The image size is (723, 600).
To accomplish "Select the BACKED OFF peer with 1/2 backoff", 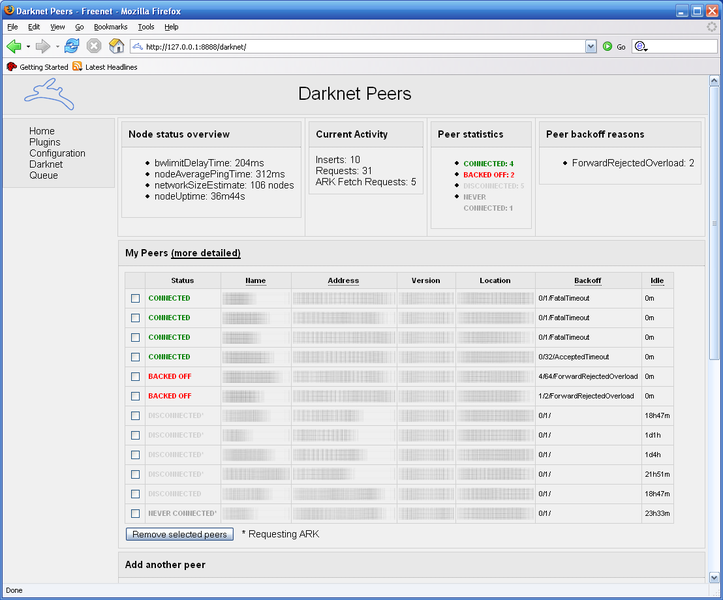I will [135, 396].
